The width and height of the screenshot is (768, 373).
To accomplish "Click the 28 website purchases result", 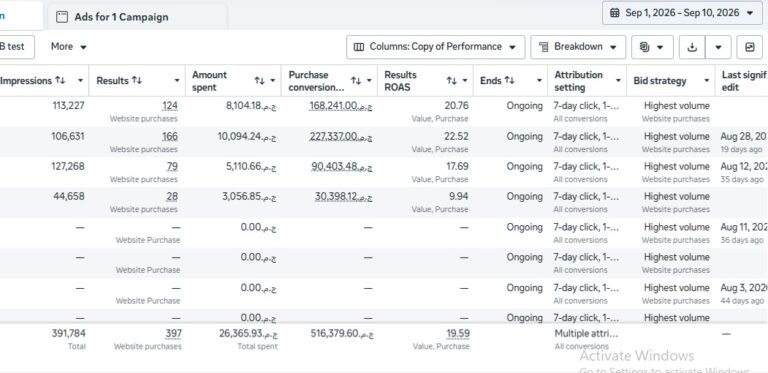I will click(171, 197).
